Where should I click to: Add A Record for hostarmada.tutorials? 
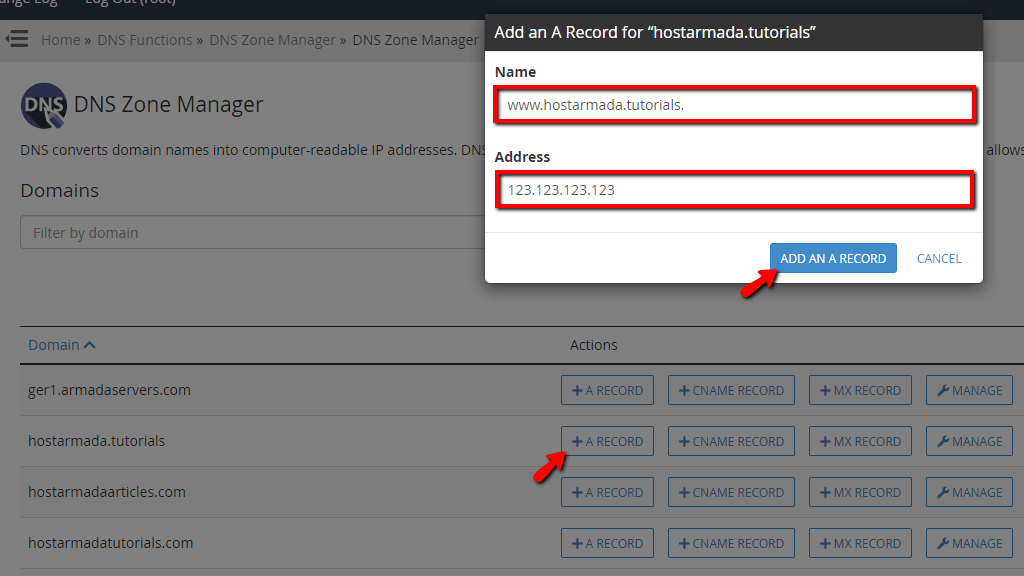coord(607,441)
